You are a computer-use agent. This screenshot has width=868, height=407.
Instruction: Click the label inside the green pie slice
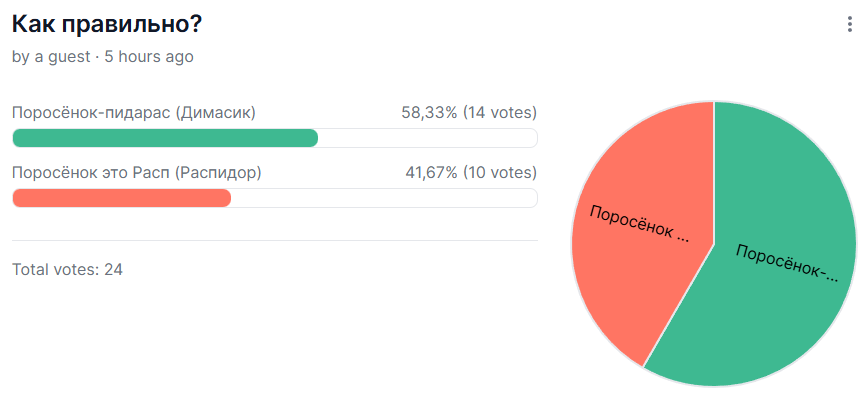[787, 263]
